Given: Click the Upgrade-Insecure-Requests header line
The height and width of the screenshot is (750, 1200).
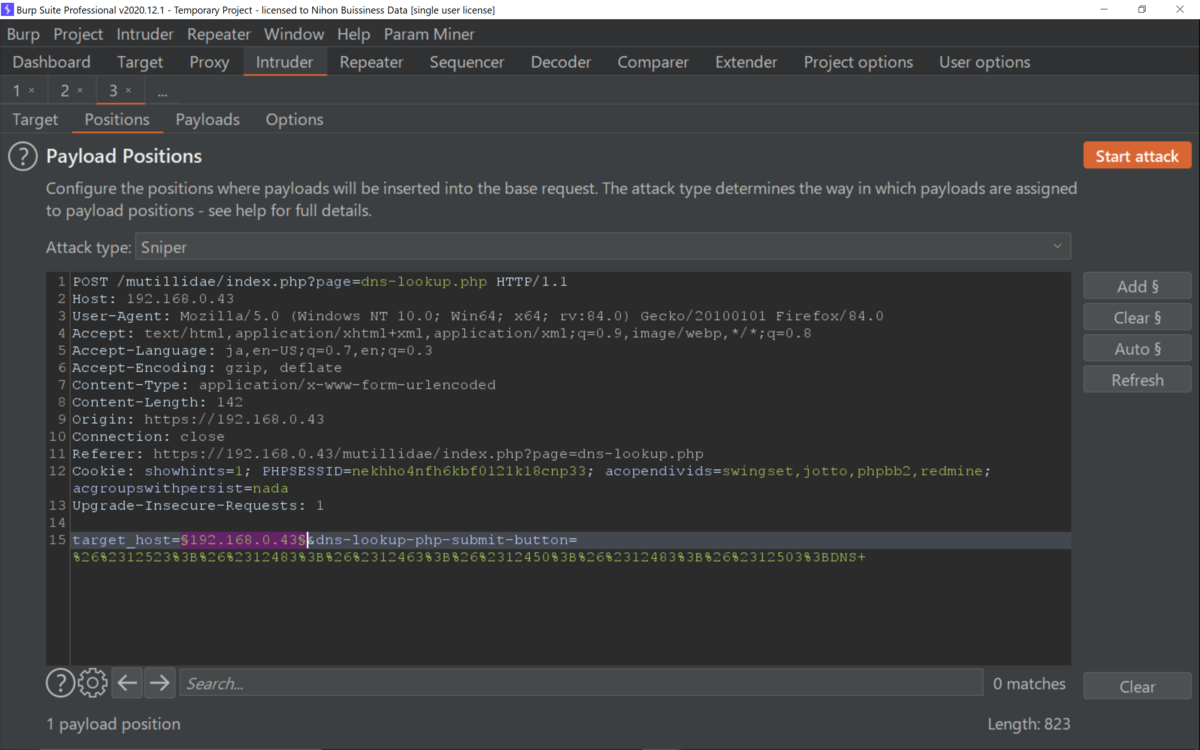Looking at the screenshot, I should click(x=198, y=506).
